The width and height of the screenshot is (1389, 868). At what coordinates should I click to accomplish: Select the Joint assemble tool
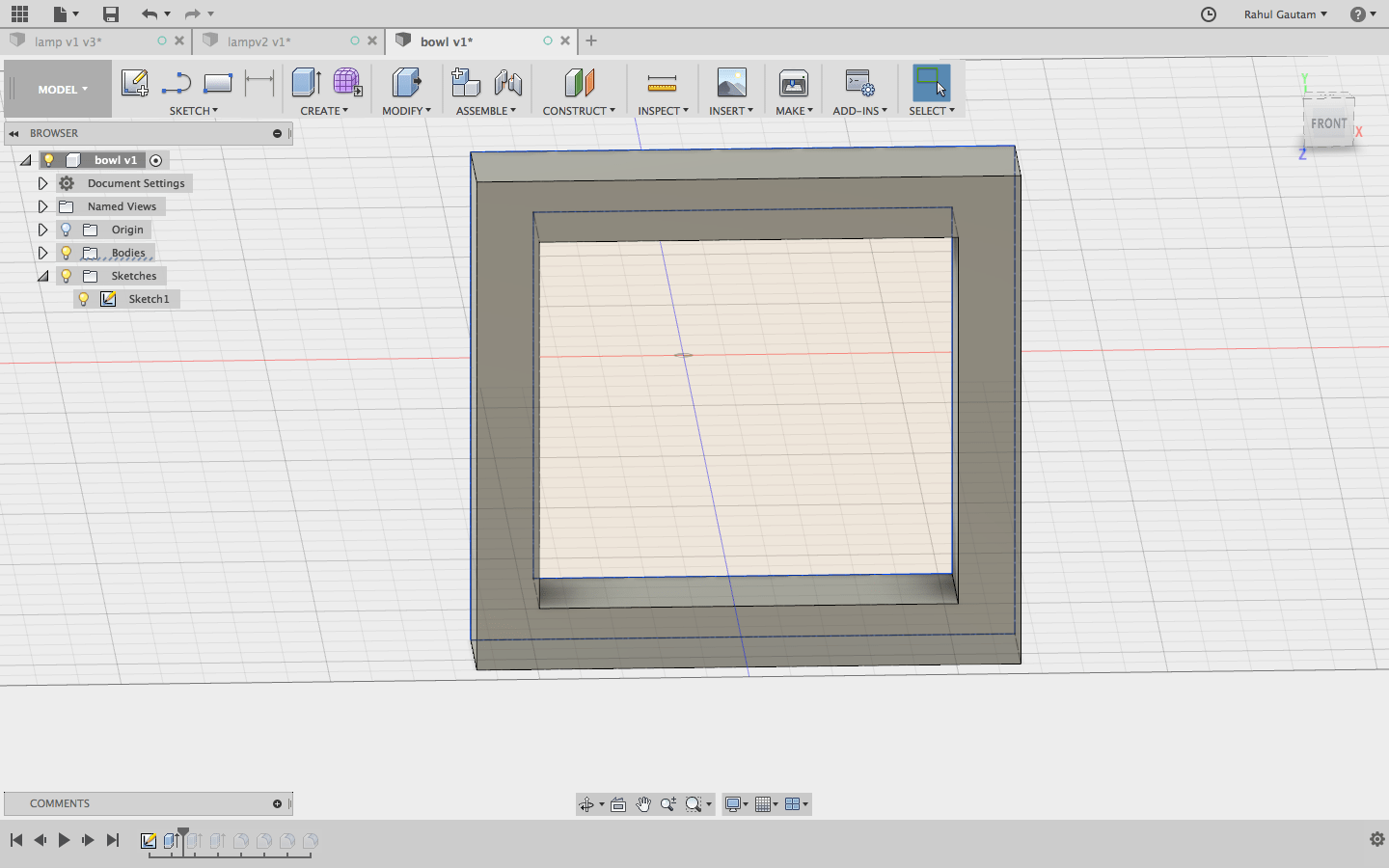[x=508, y=83]
